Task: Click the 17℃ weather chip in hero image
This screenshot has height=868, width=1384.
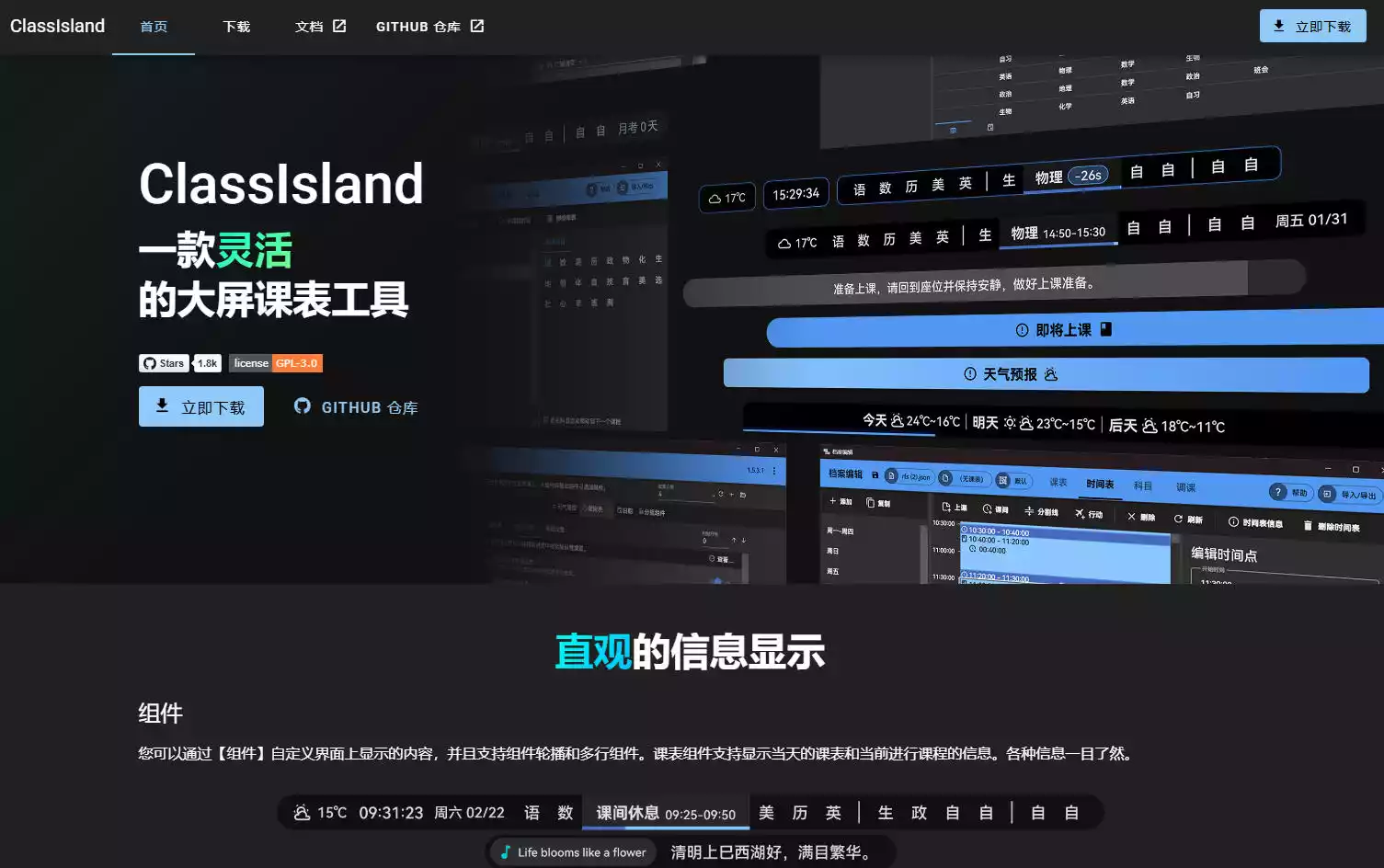Action: tap(727, 198)
